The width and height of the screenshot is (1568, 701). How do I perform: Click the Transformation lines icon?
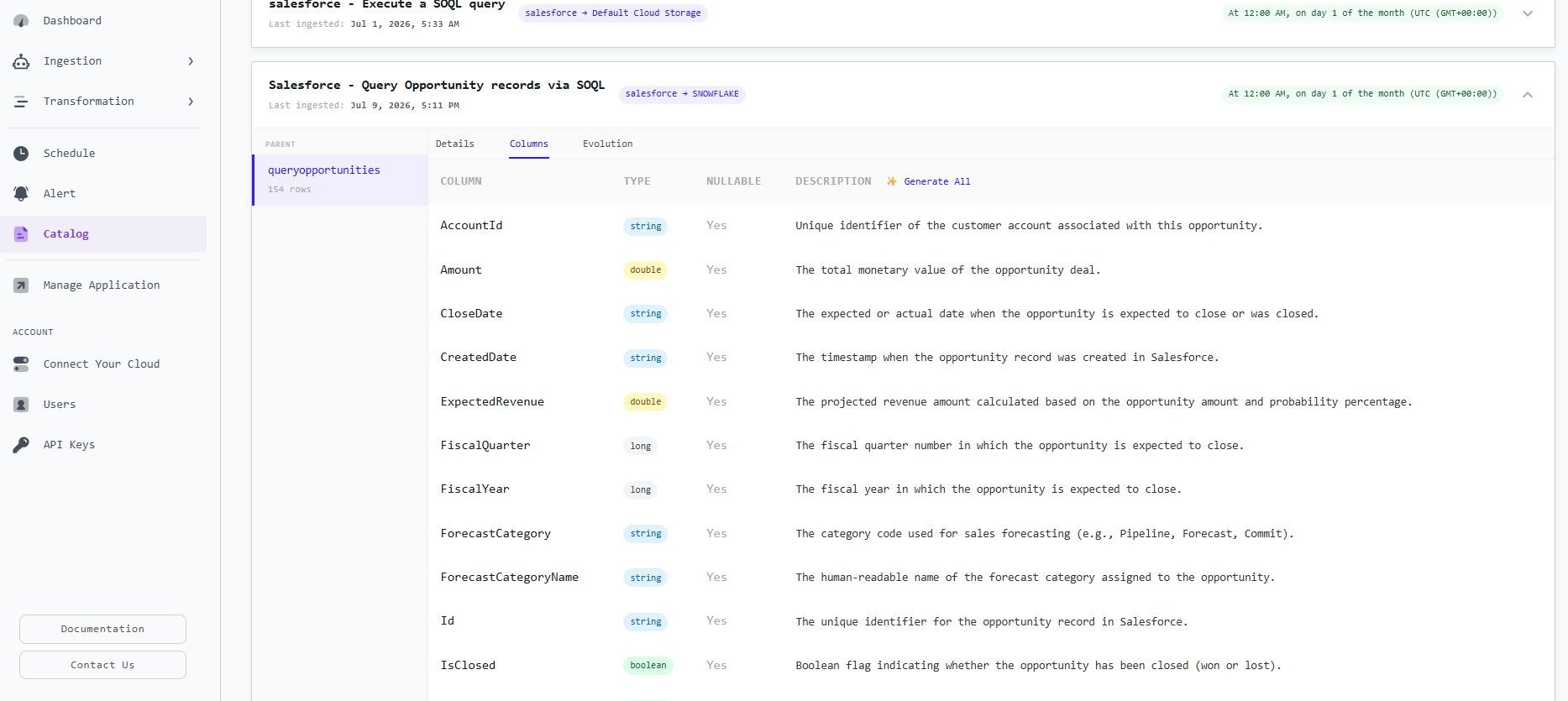pyautogui.click(x=21, y=102)
